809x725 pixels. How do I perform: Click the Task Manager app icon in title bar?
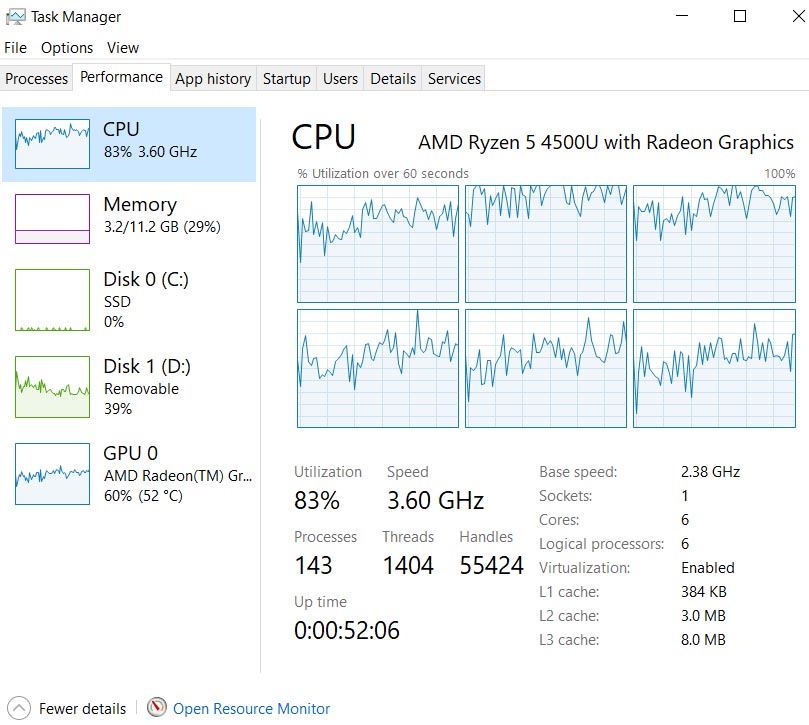15,17
